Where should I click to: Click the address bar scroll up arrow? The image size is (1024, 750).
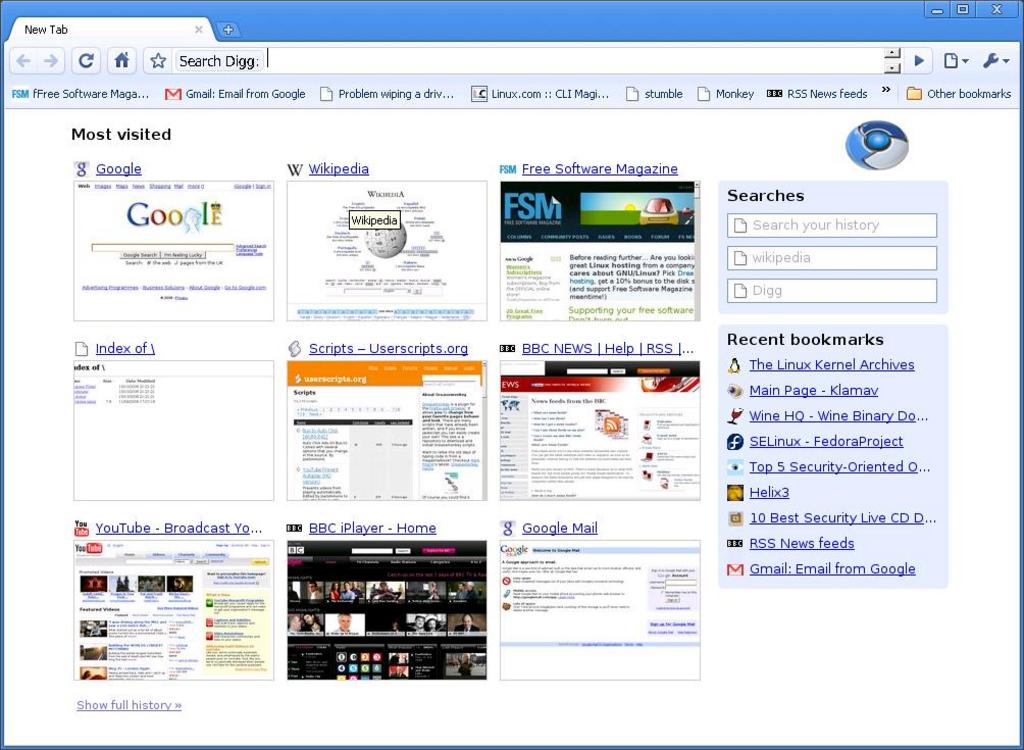click(x=892, y=54)
